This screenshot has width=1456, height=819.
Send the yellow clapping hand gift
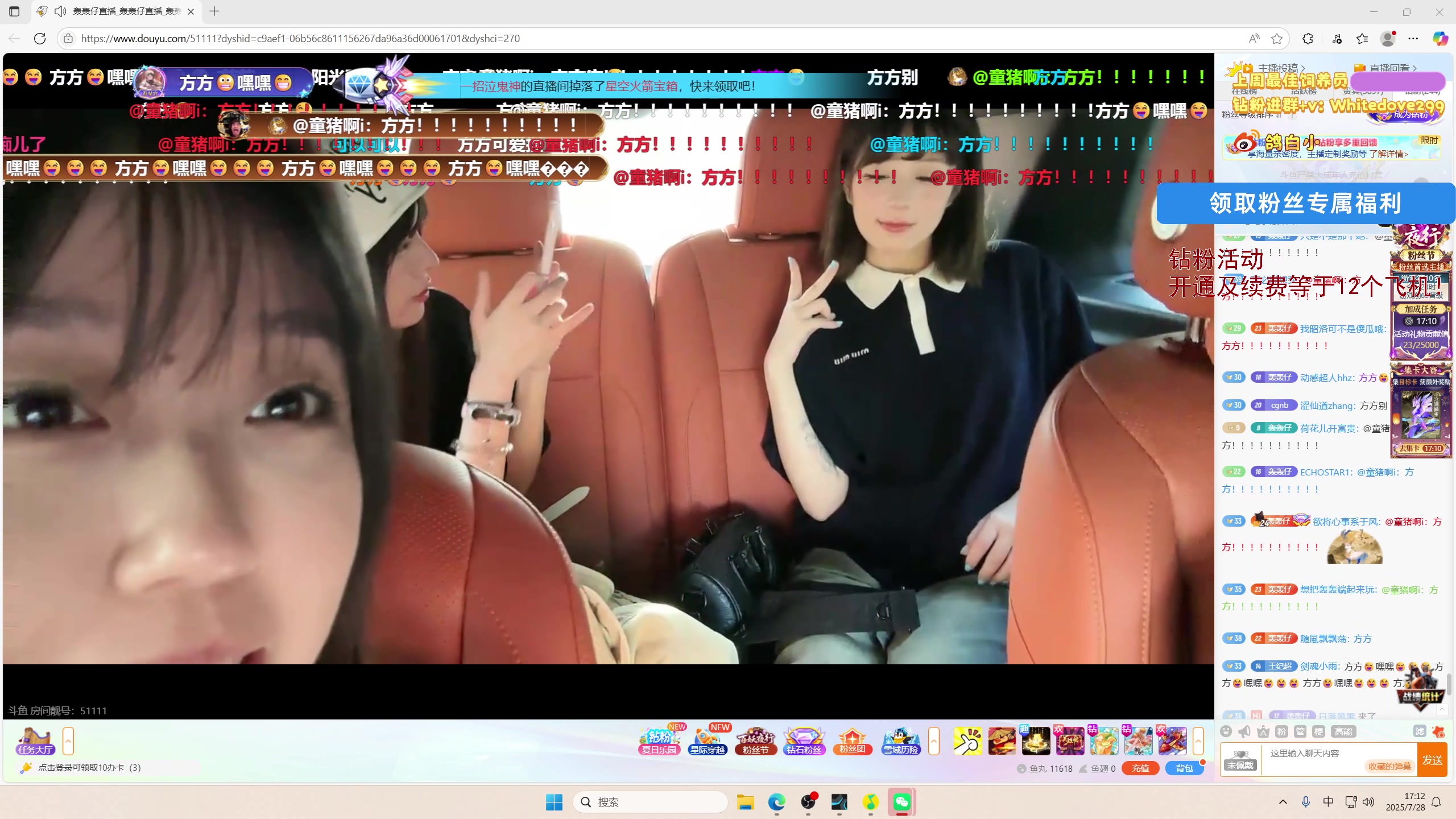(x=967, y=741)
